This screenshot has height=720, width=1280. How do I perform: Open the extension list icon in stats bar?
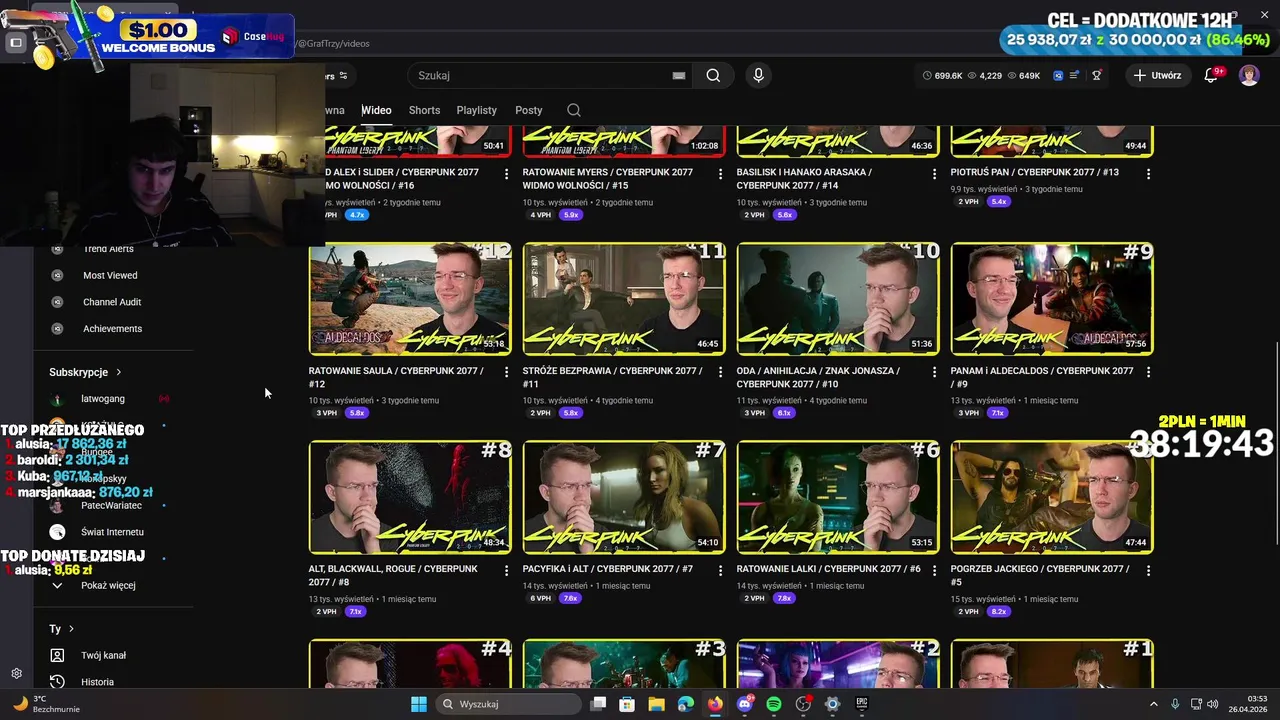pos(1075,75)
